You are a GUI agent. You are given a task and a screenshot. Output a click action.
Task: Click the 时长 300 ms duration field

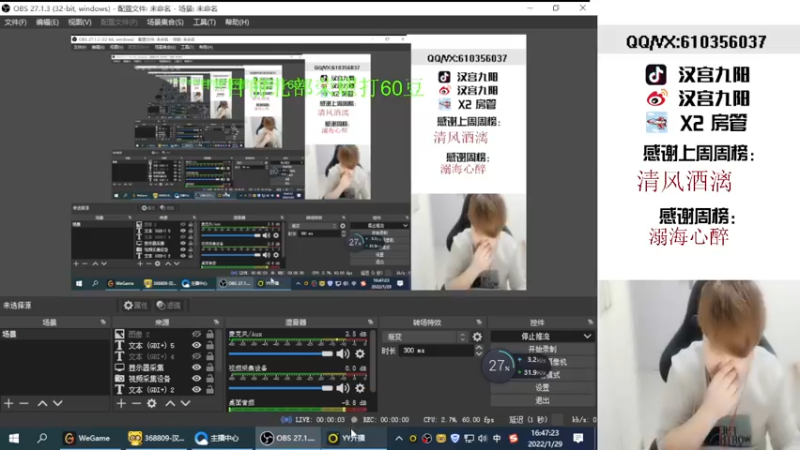(437, 351)
